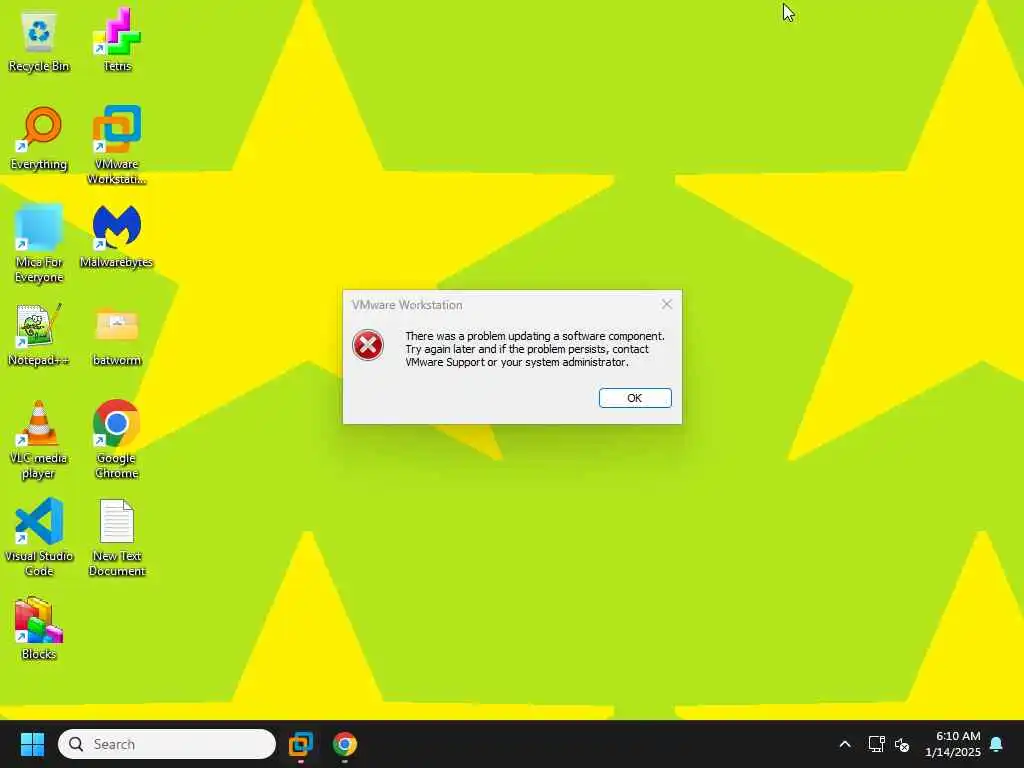Select the Tetris desktop shortcut
Screen dimensions: 1024x768
click(117, 40)
